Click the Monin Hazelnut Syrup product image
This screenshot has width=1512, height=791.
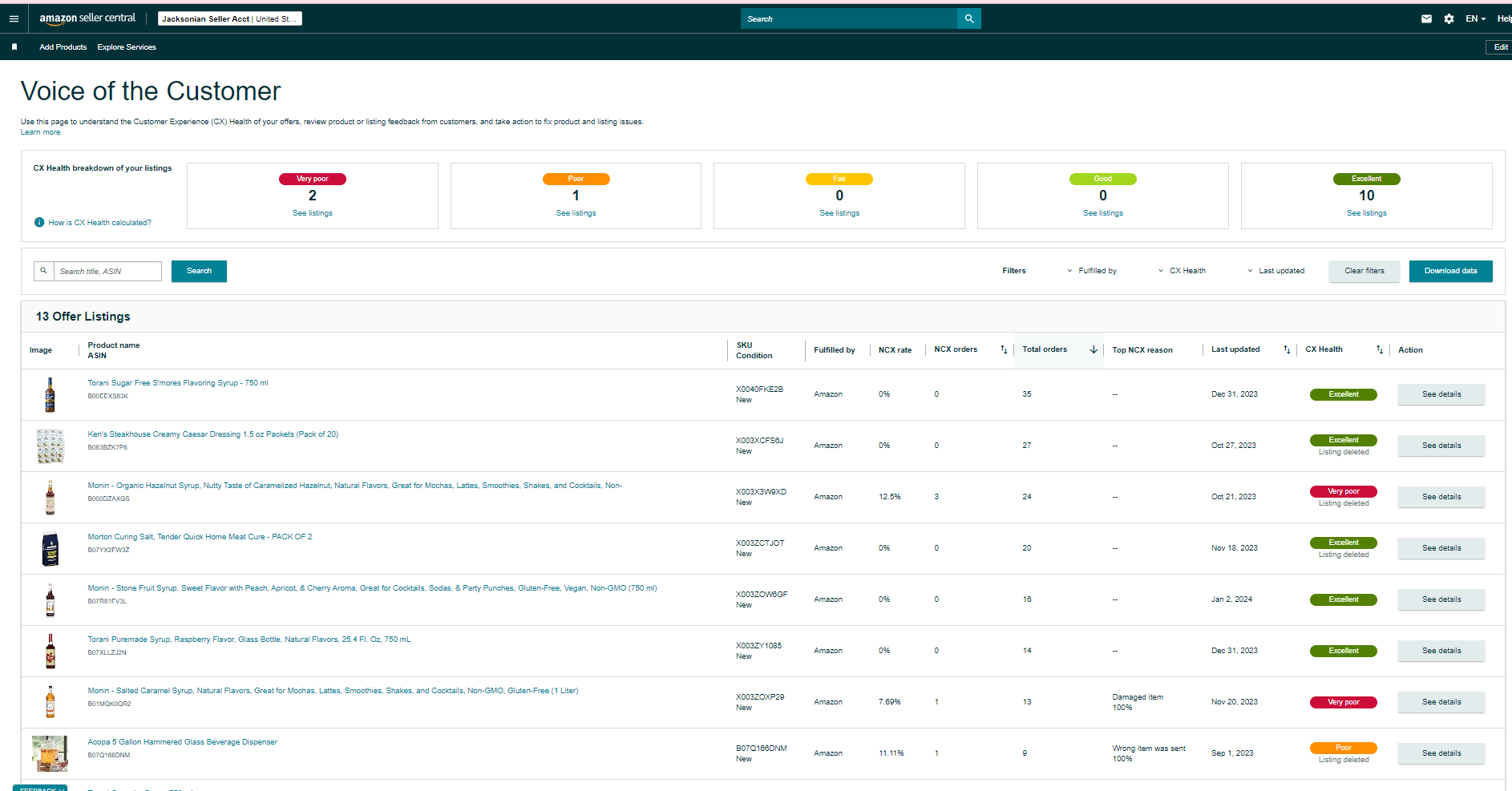pos(51,497)
